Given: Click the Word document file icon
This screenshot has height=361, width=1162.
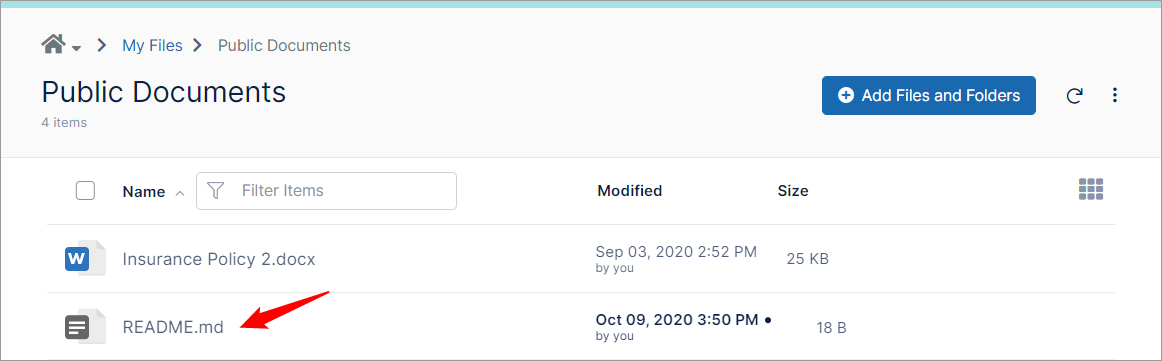Looking at the screenshot, I should [84, 259].
